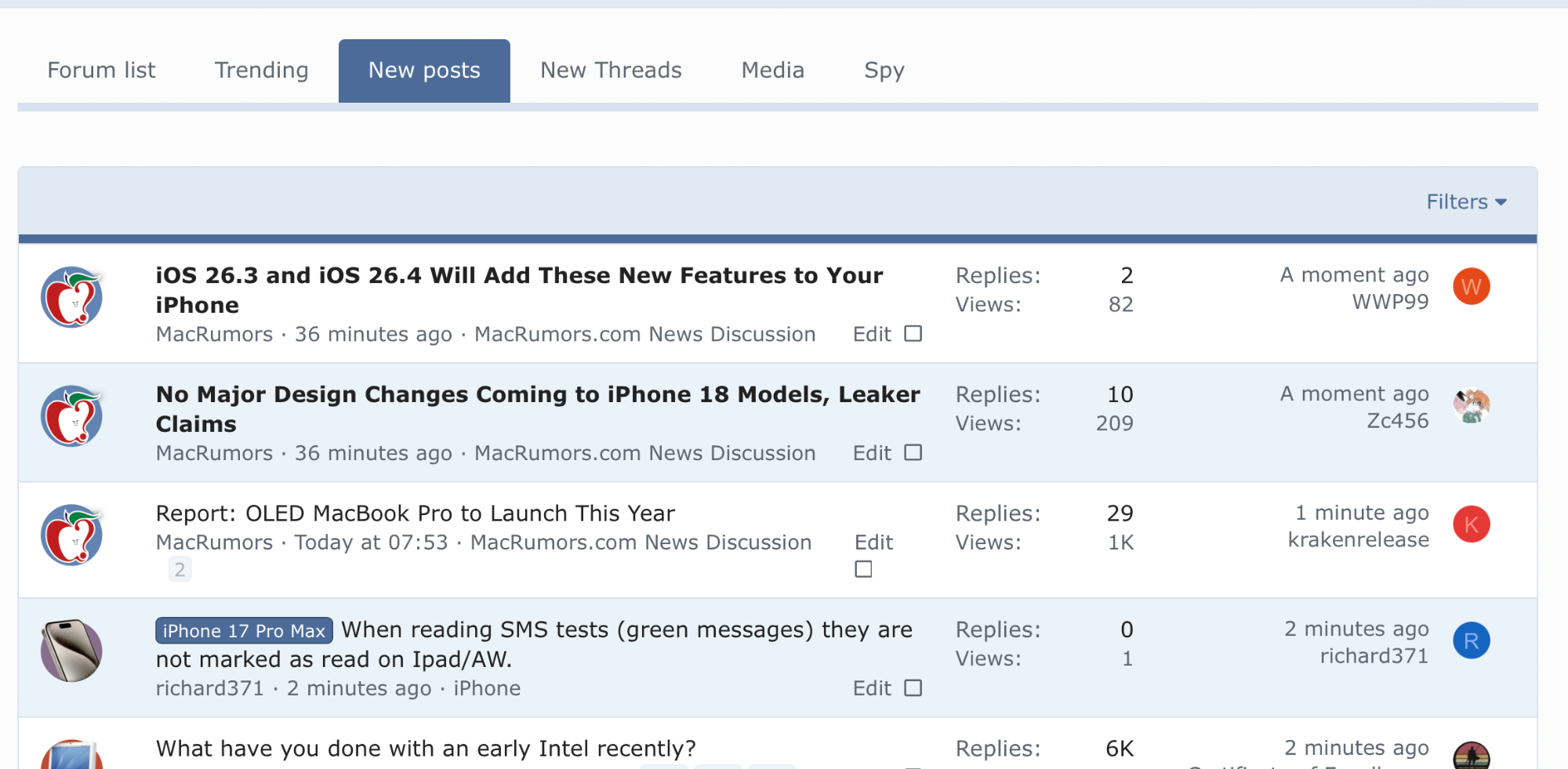This screenshot has height=769, width=1568.
Task: Switch to the Trending tab
Action: (x=261, y=71)
